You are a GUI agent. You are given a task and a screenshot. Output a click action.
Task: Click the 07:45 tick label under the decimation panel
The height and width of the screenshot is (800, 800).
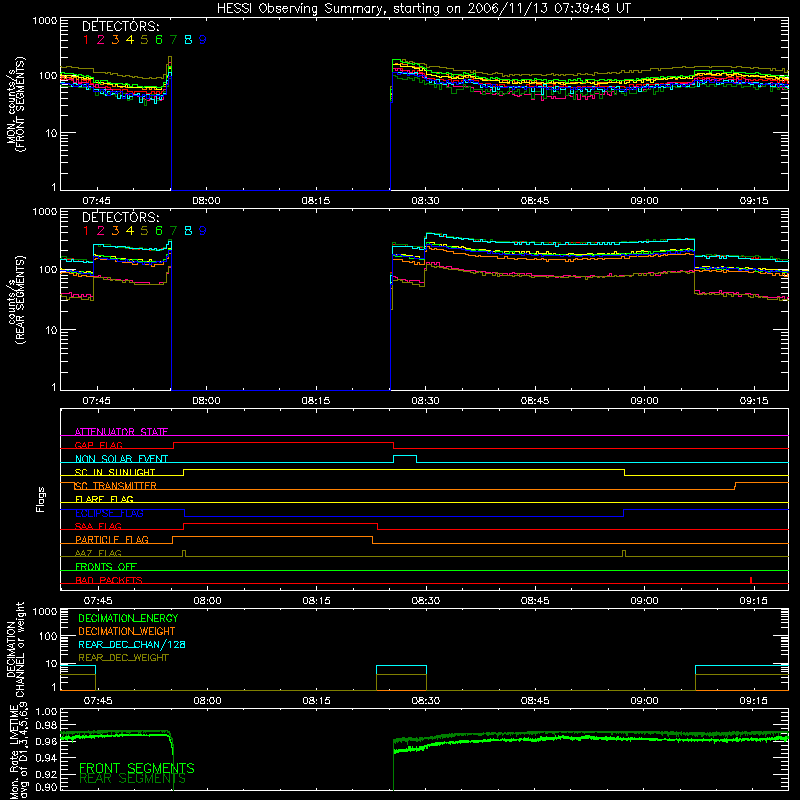[98, 701]
